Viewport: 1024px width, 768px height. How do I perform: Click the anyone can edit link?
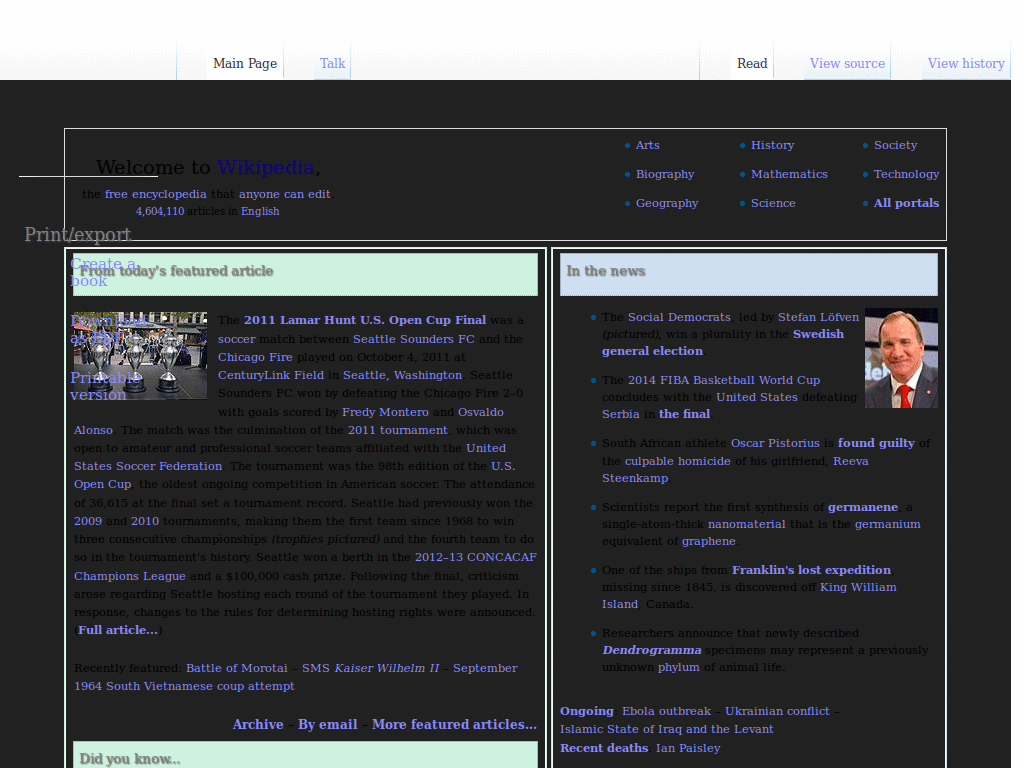pyautogui.click(x=284, y=194)
